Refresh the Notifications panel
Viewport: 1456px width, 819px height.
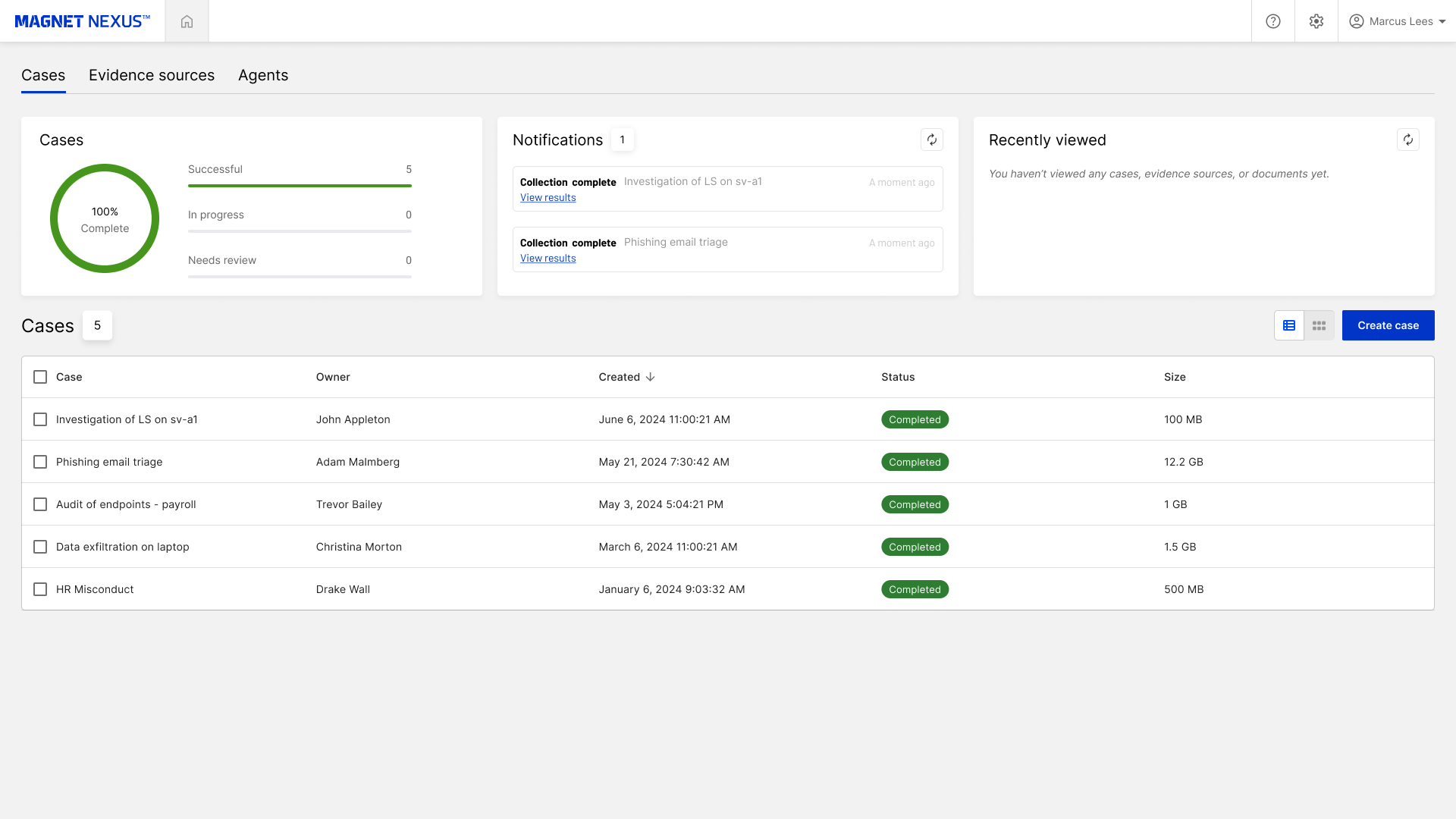(x=931, y=140)
